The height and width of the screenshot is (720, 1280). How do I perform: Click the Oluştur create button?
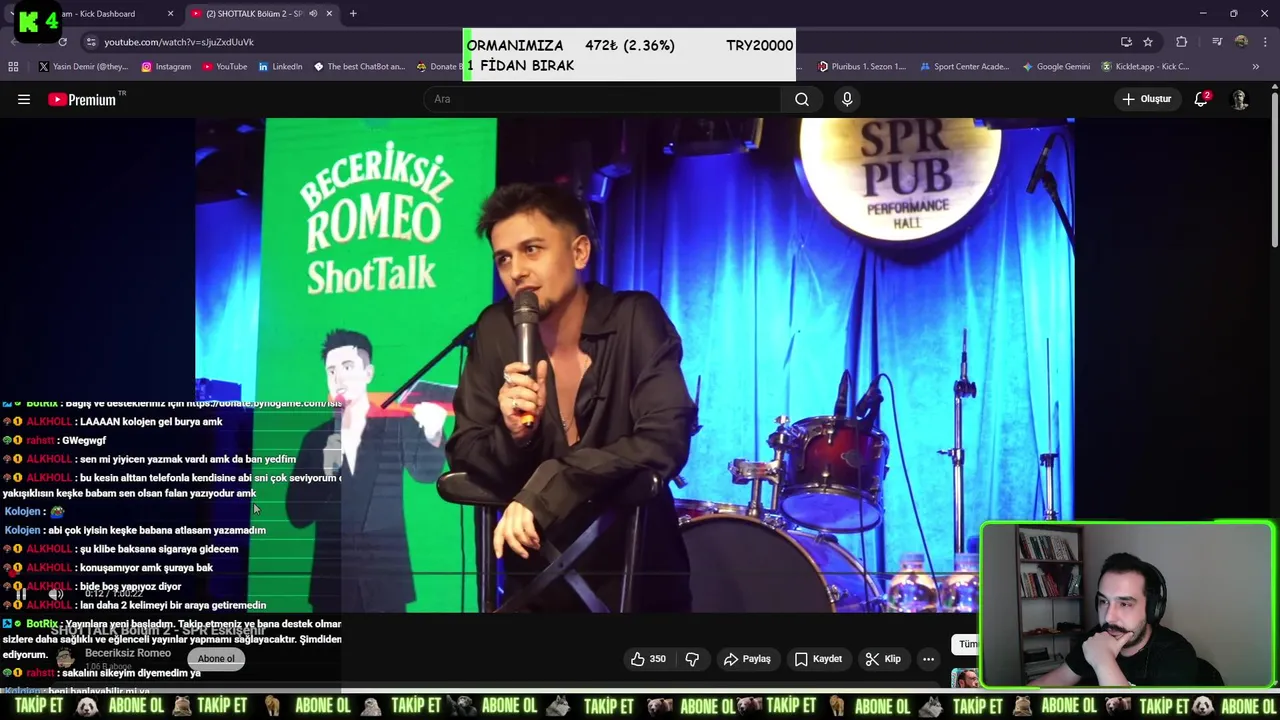(1146, 99)
